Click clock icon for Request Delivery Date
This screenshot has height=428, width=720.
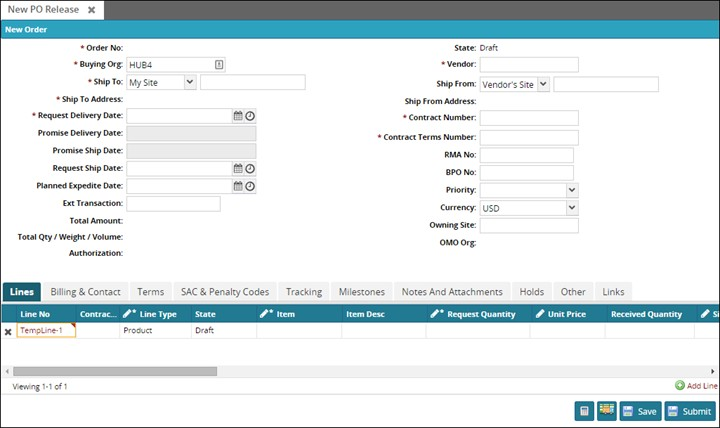(x=250, y=116)
